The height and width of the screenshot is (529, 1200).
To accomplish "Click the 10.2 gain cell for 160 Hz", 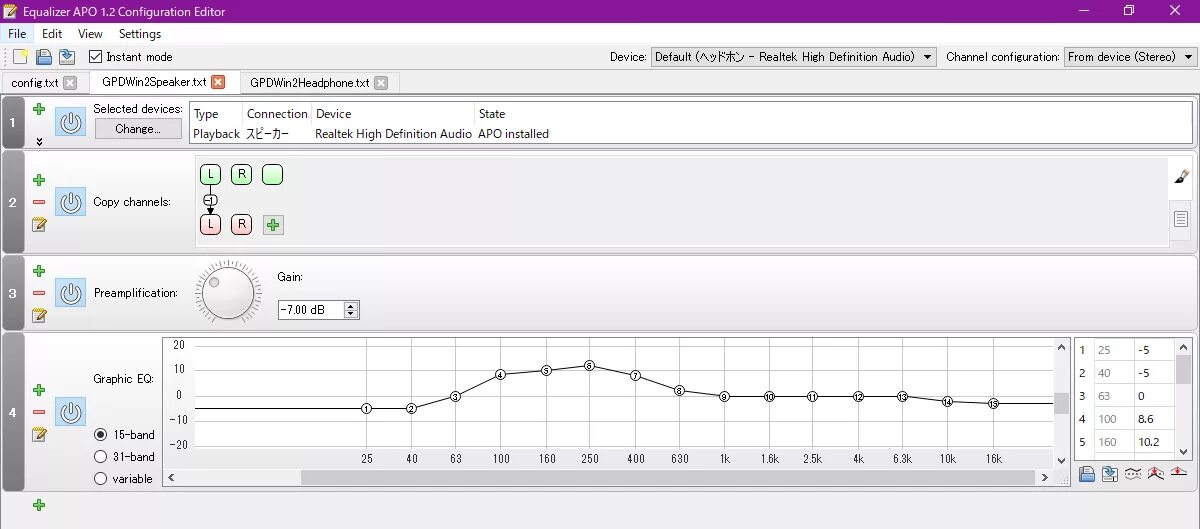I will 1153,442.
